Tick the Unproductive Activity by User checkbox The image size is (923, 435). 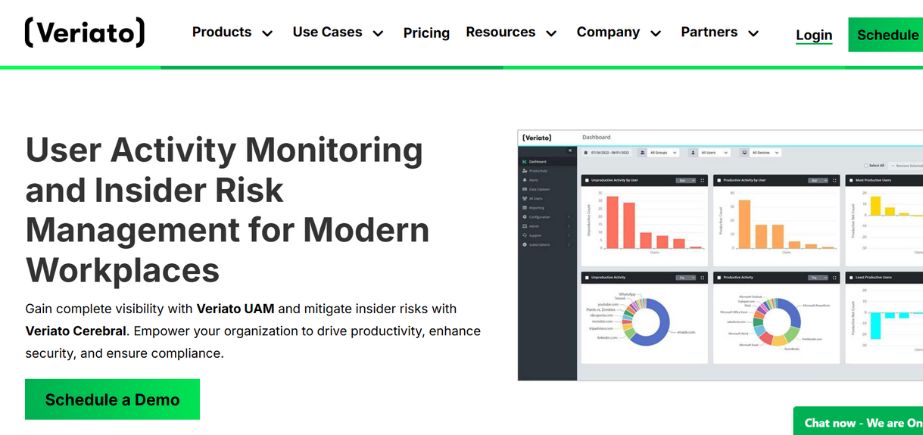pos(587,181)
